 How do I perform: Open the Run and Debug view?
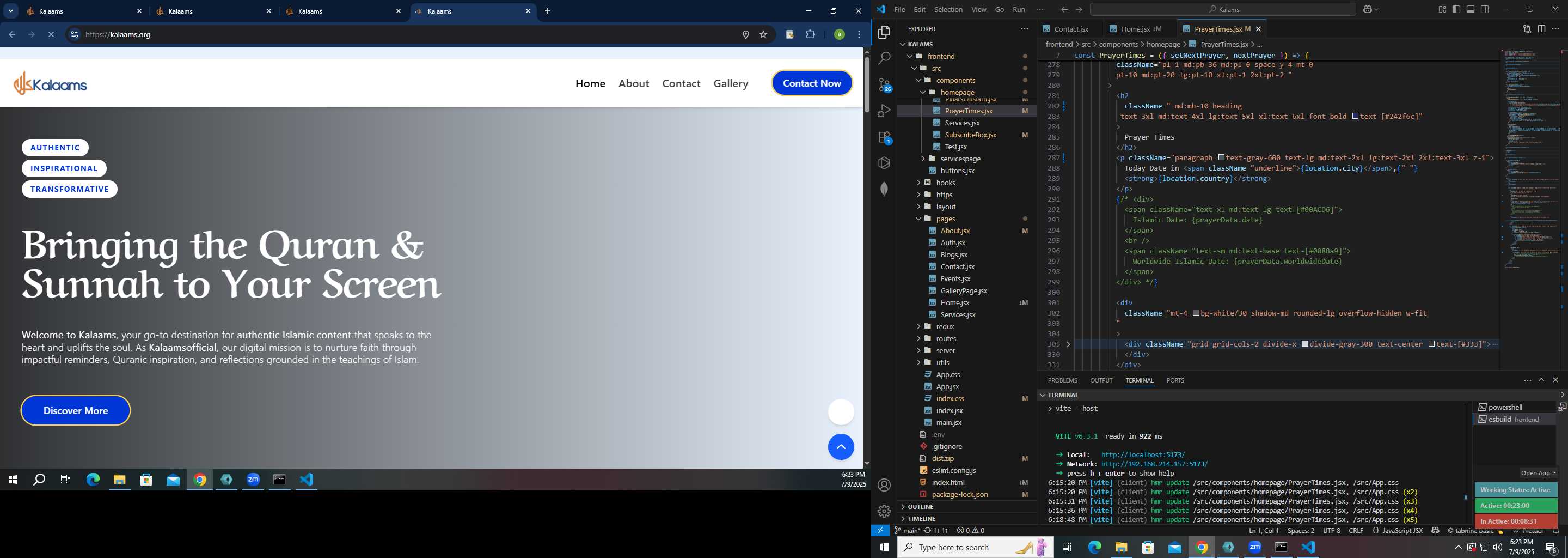884,111
